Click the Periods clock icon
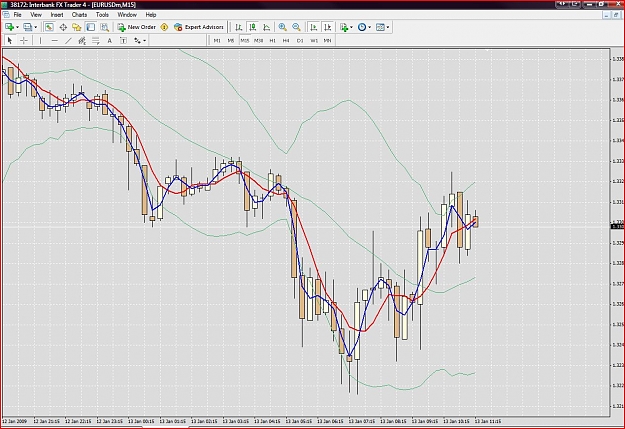The width and height of the screenshot is (625, 429). pyautogui.click(x=362, y=27)
